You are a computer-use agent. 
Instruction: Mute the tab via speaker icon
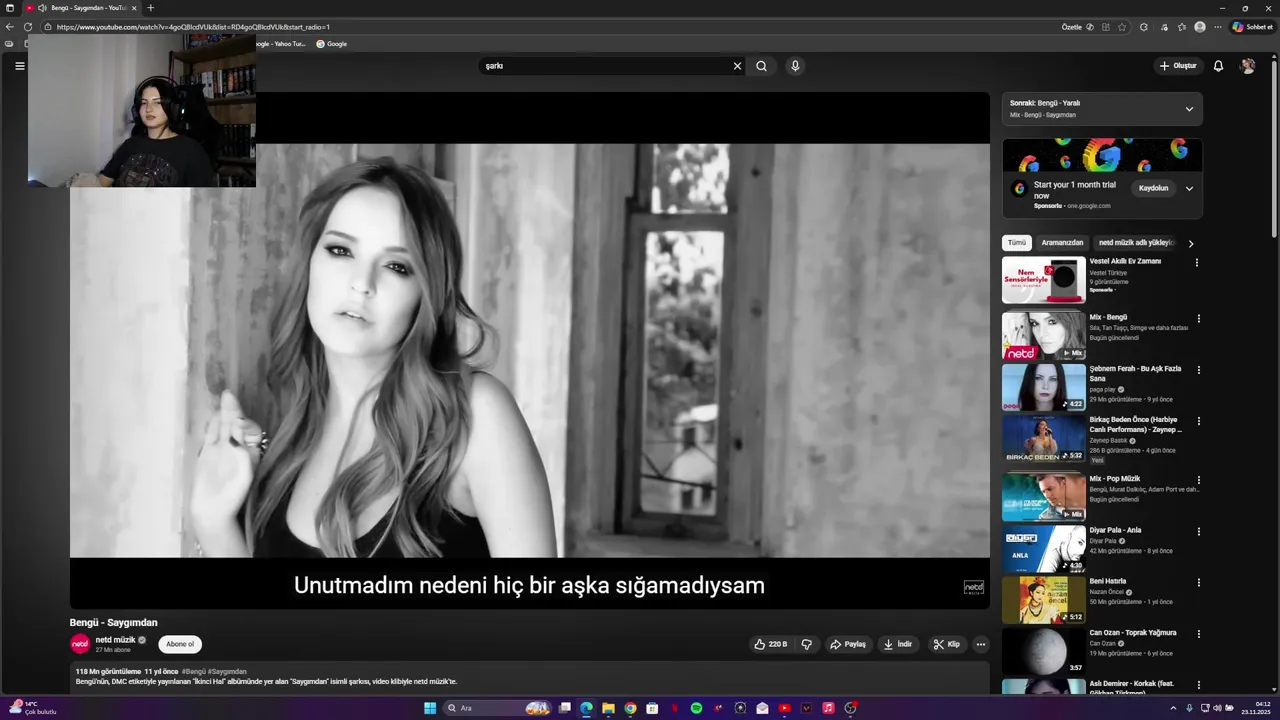coord(42,8)
